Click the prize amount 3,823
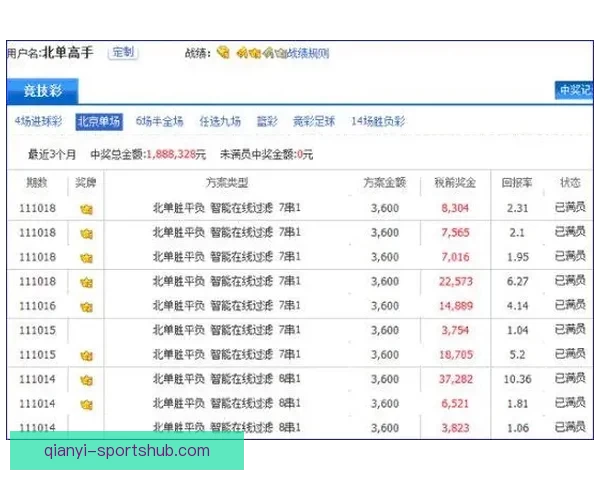This screenshot has width=600, height=480. pyautogui.click(x=455, y=428)
